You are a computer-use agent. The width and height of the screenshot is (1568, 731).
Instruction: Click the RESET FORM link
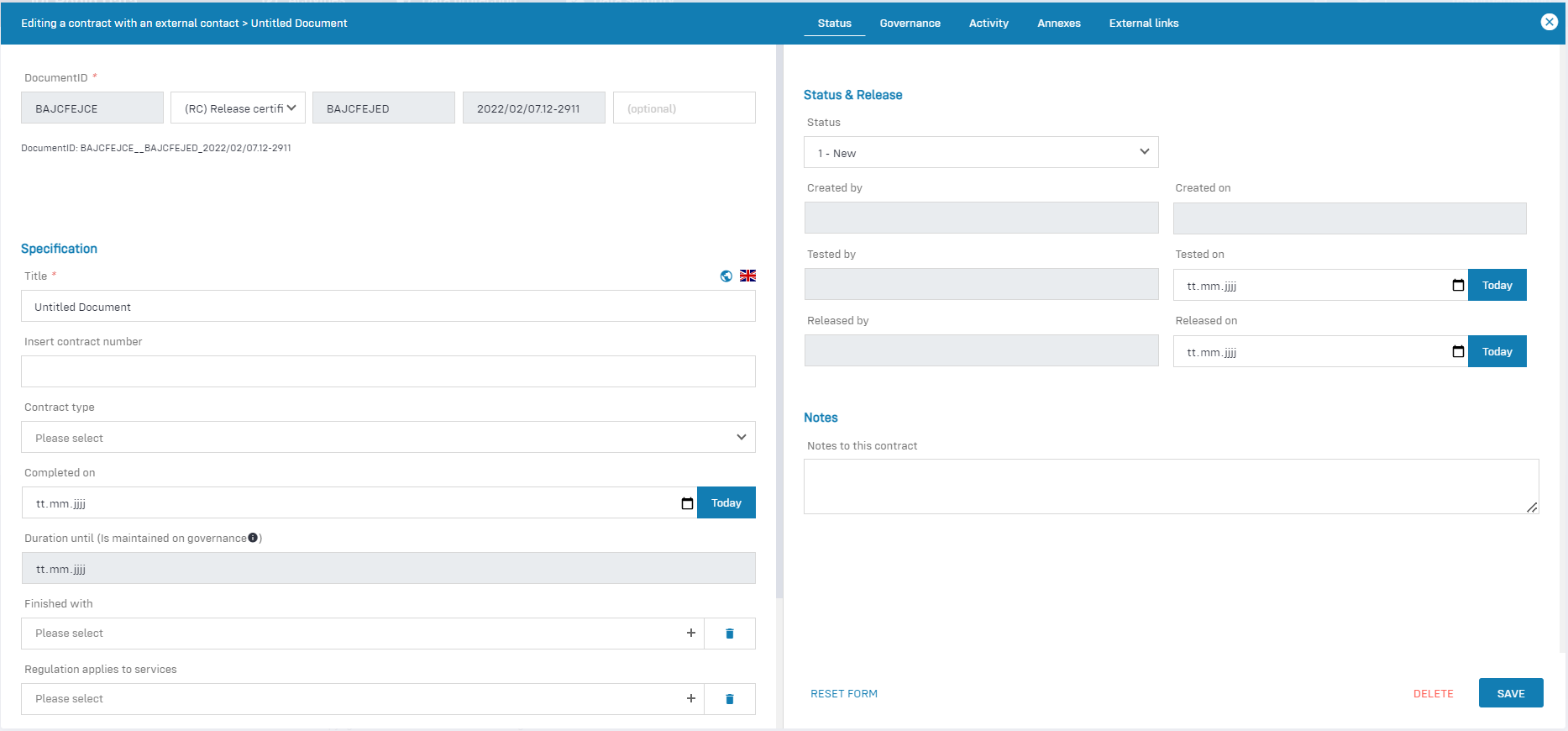click(843, 693)
